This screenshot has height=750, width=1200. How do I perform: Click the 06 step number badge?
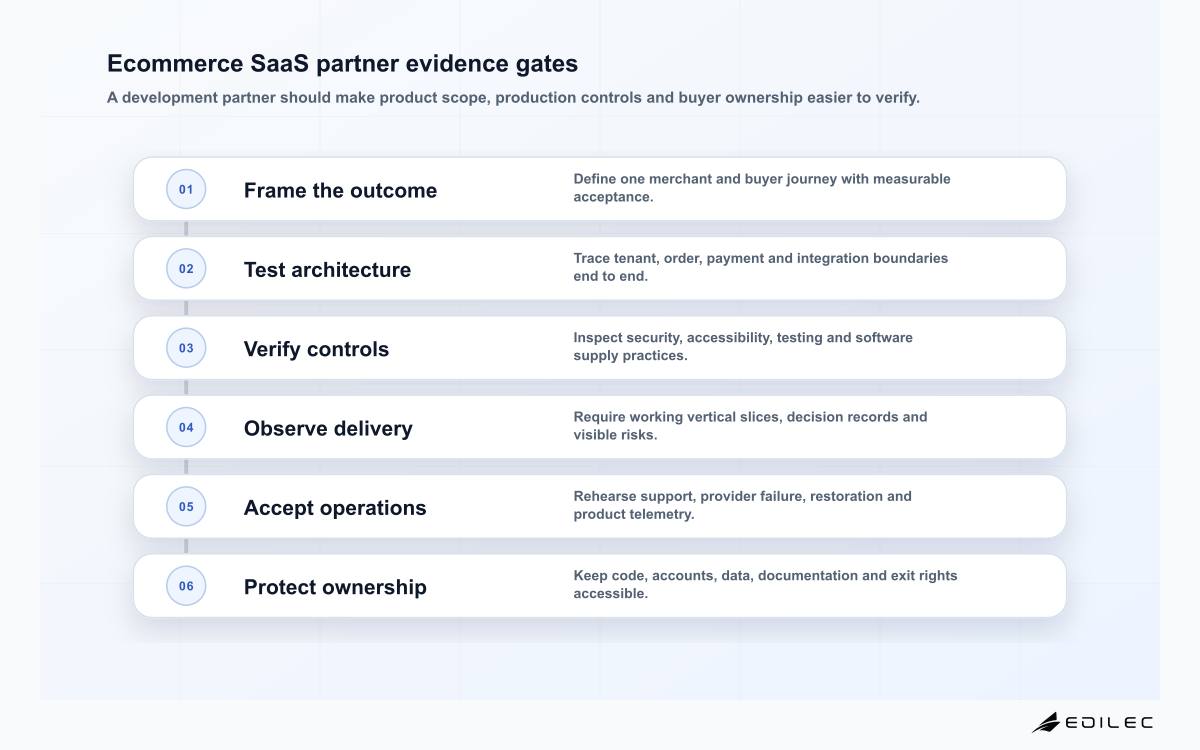point(186,586)
